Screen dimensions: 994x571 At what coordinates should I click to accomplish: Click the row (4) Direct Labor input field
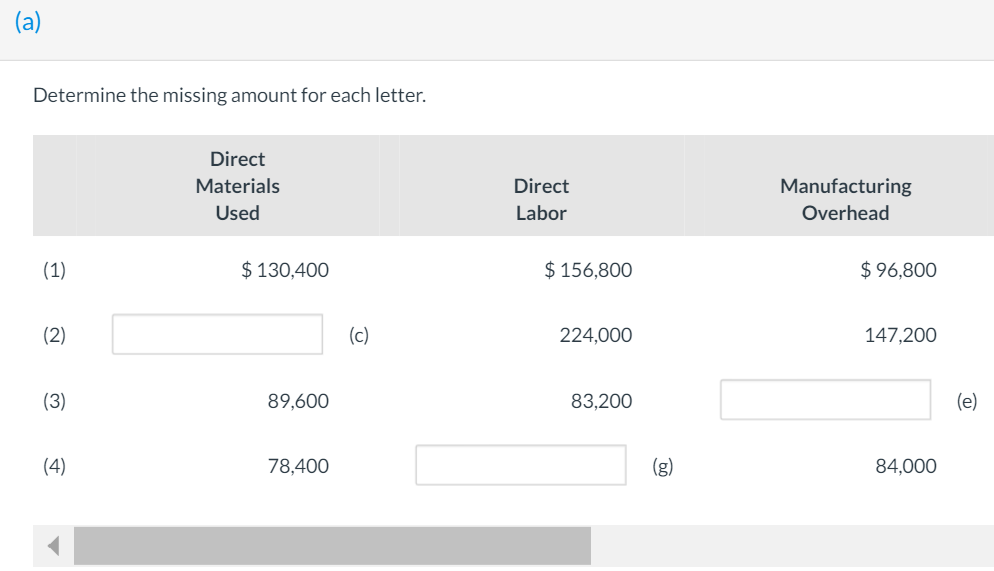click(521, 465)
